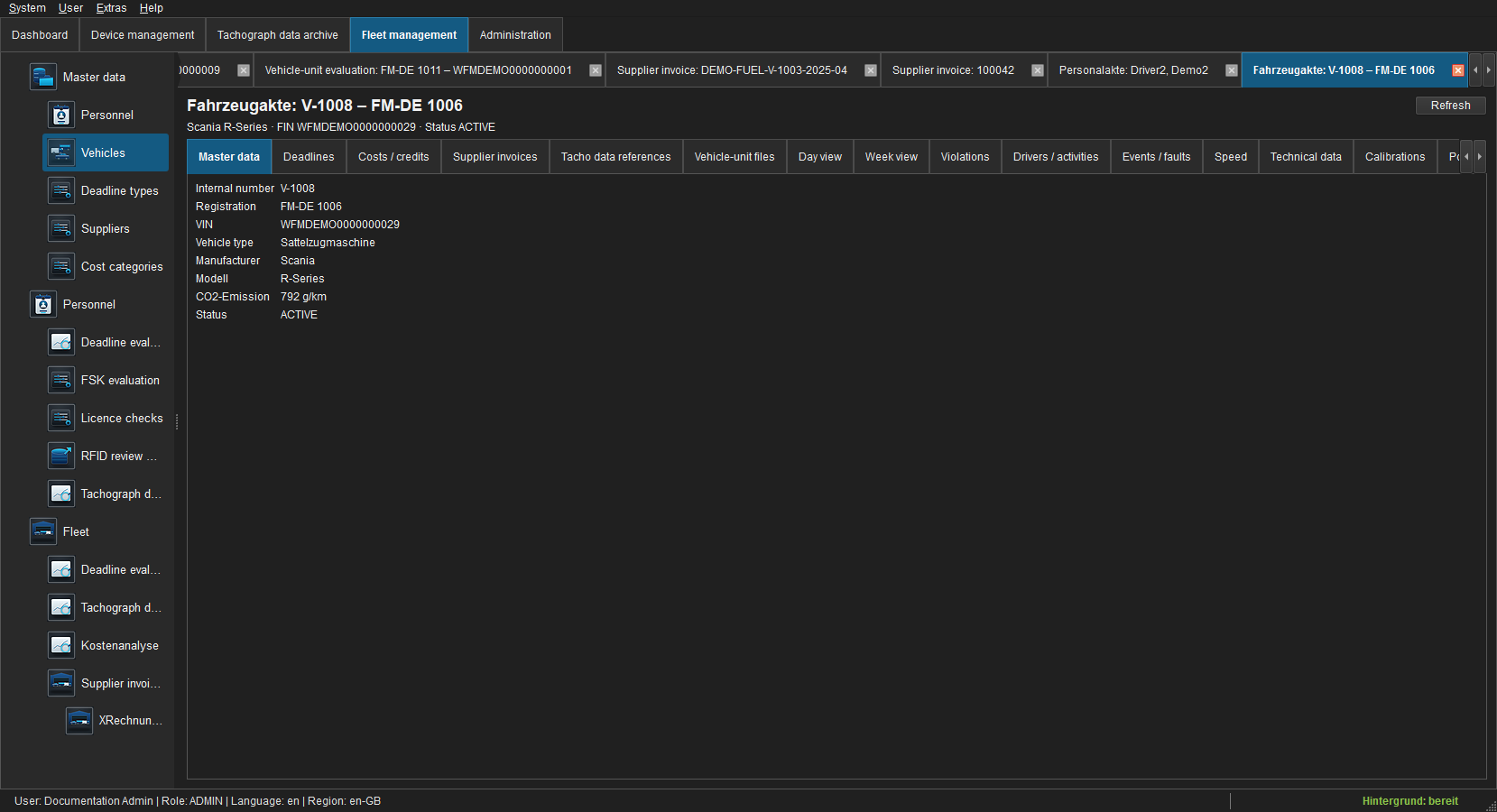1497x812 pixels.
Task: Open the Suppliers sidebar icon
Action: [60, 228]
